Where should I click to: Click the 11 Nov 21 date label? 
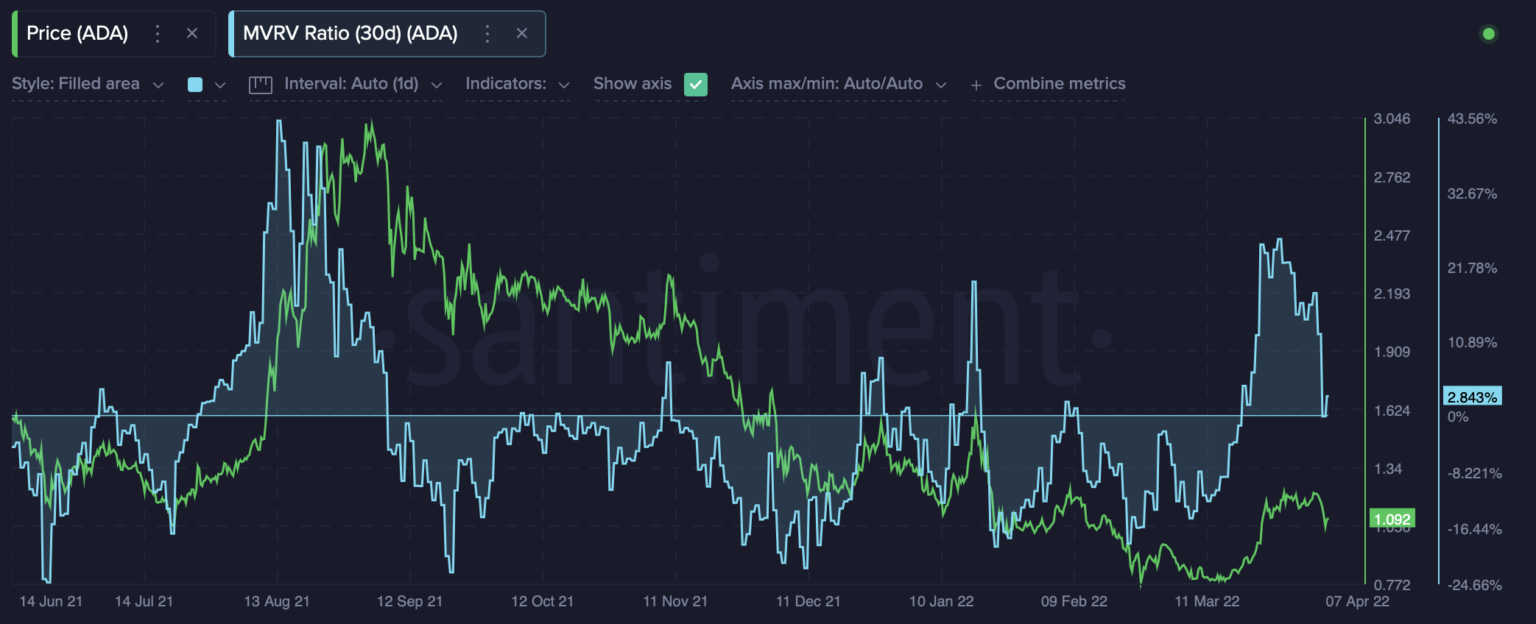coord(675,601)
